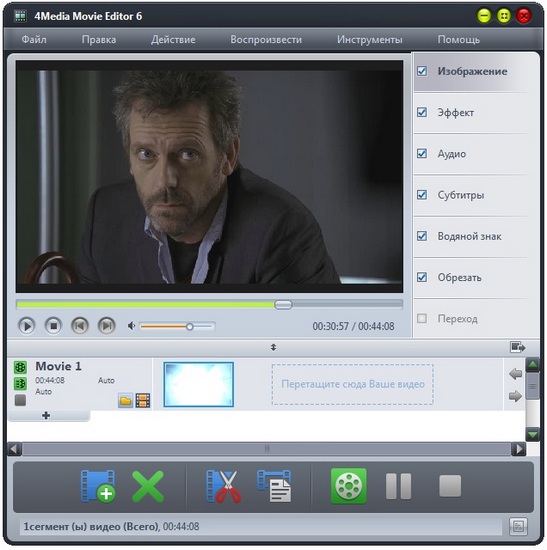Screen dimensions: 547x550
Task: Open the Действие menu
Action: click(173, 39)
